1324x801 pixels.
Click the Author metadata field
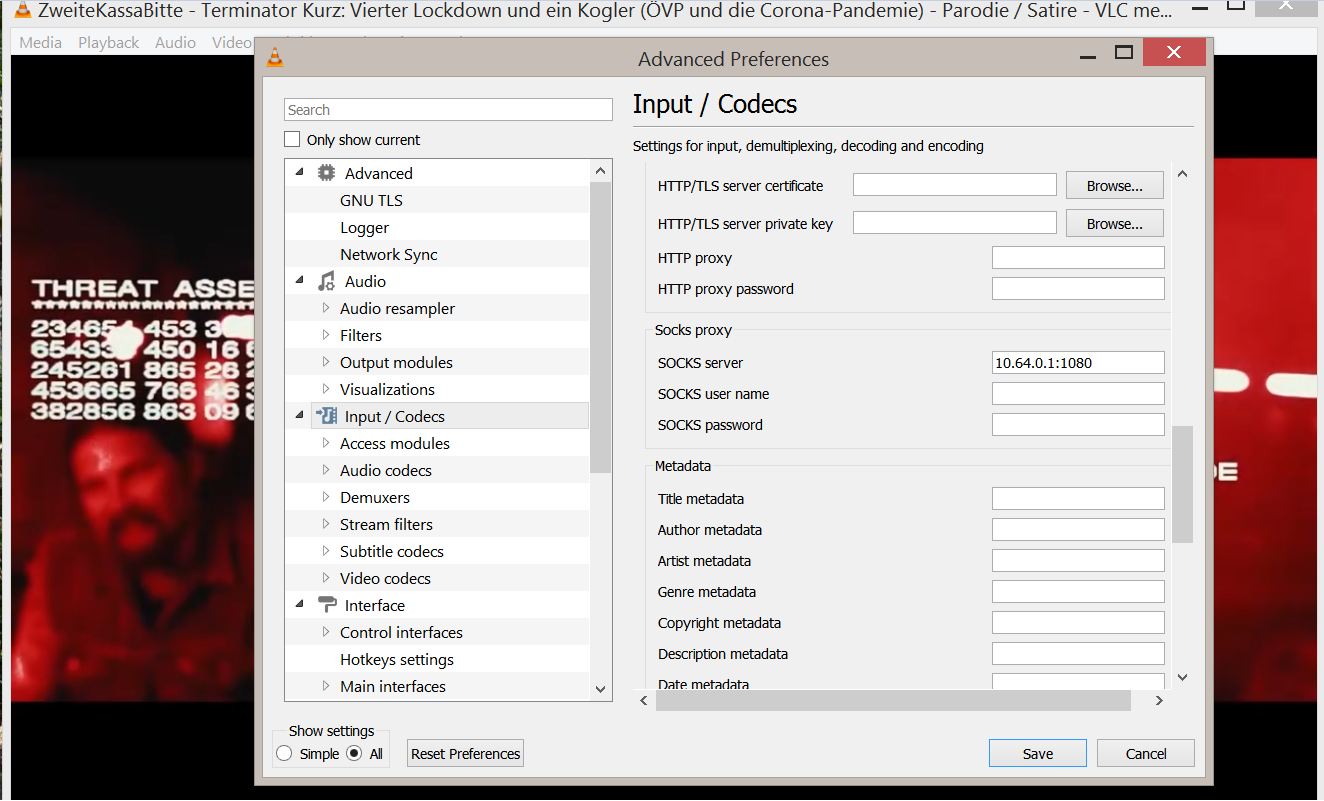(x=1078, y=530)
